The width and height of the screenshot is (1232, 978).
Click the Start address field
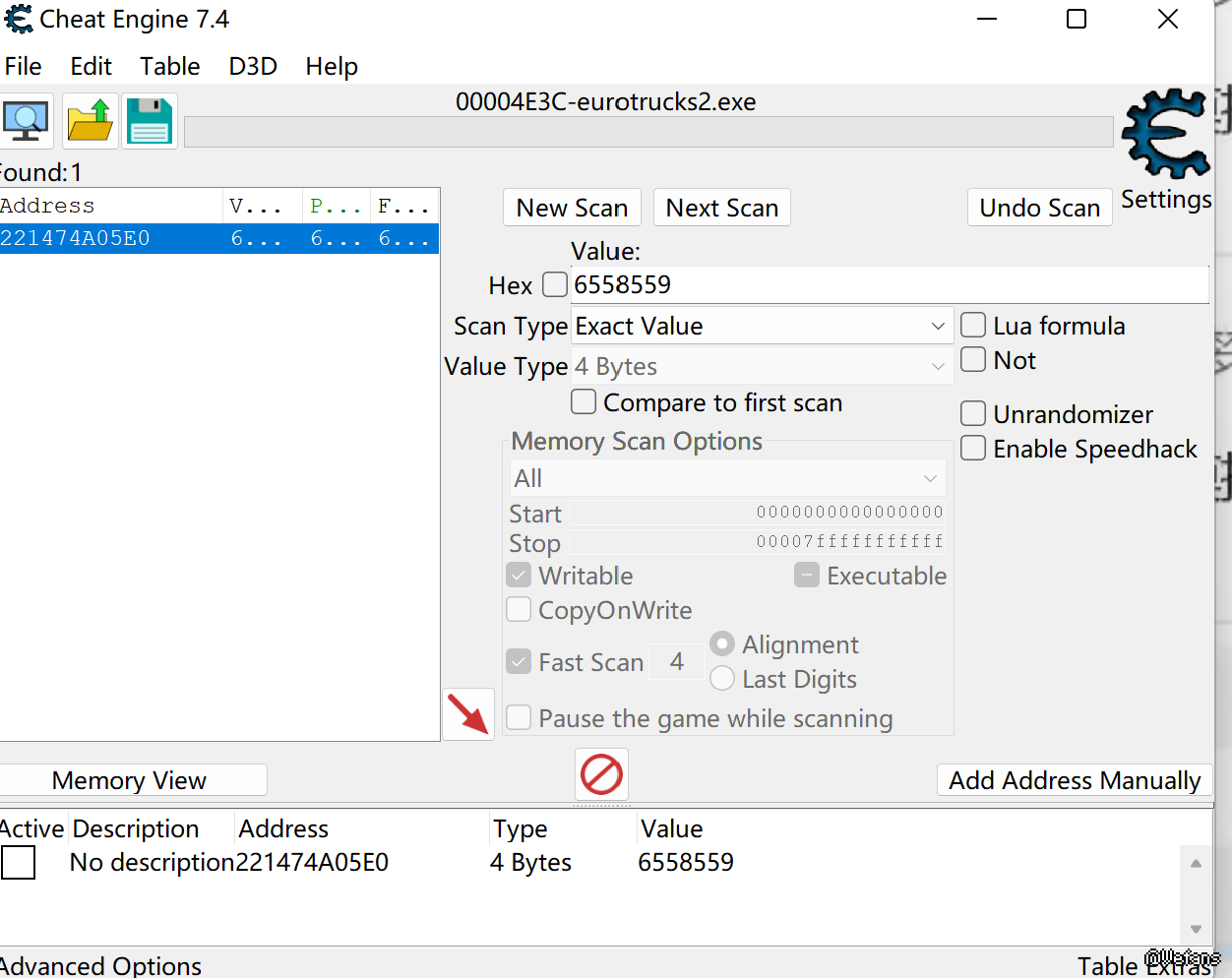click(x=758, y=512)
